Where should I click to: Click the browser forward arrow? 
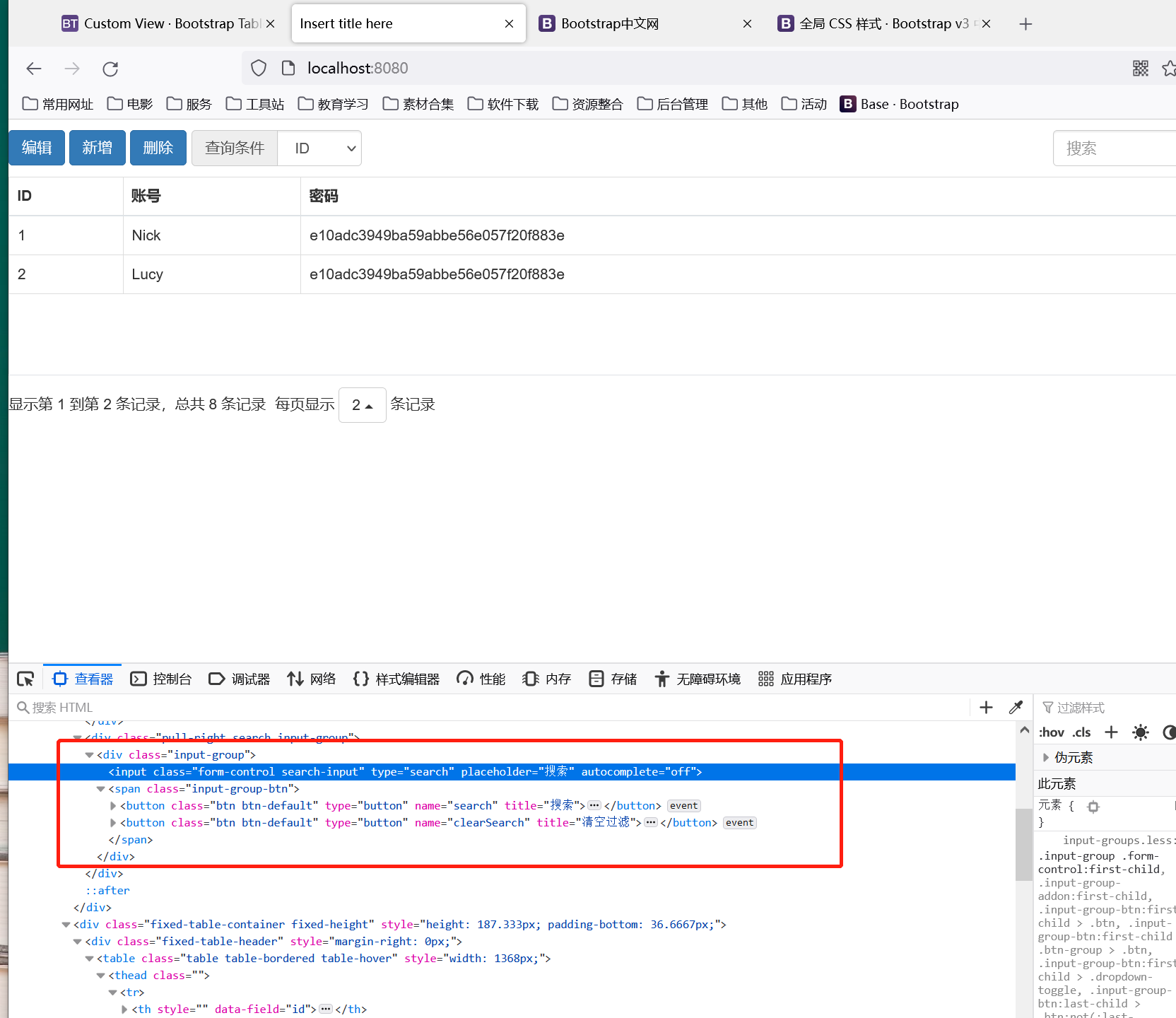coord(72,69)
